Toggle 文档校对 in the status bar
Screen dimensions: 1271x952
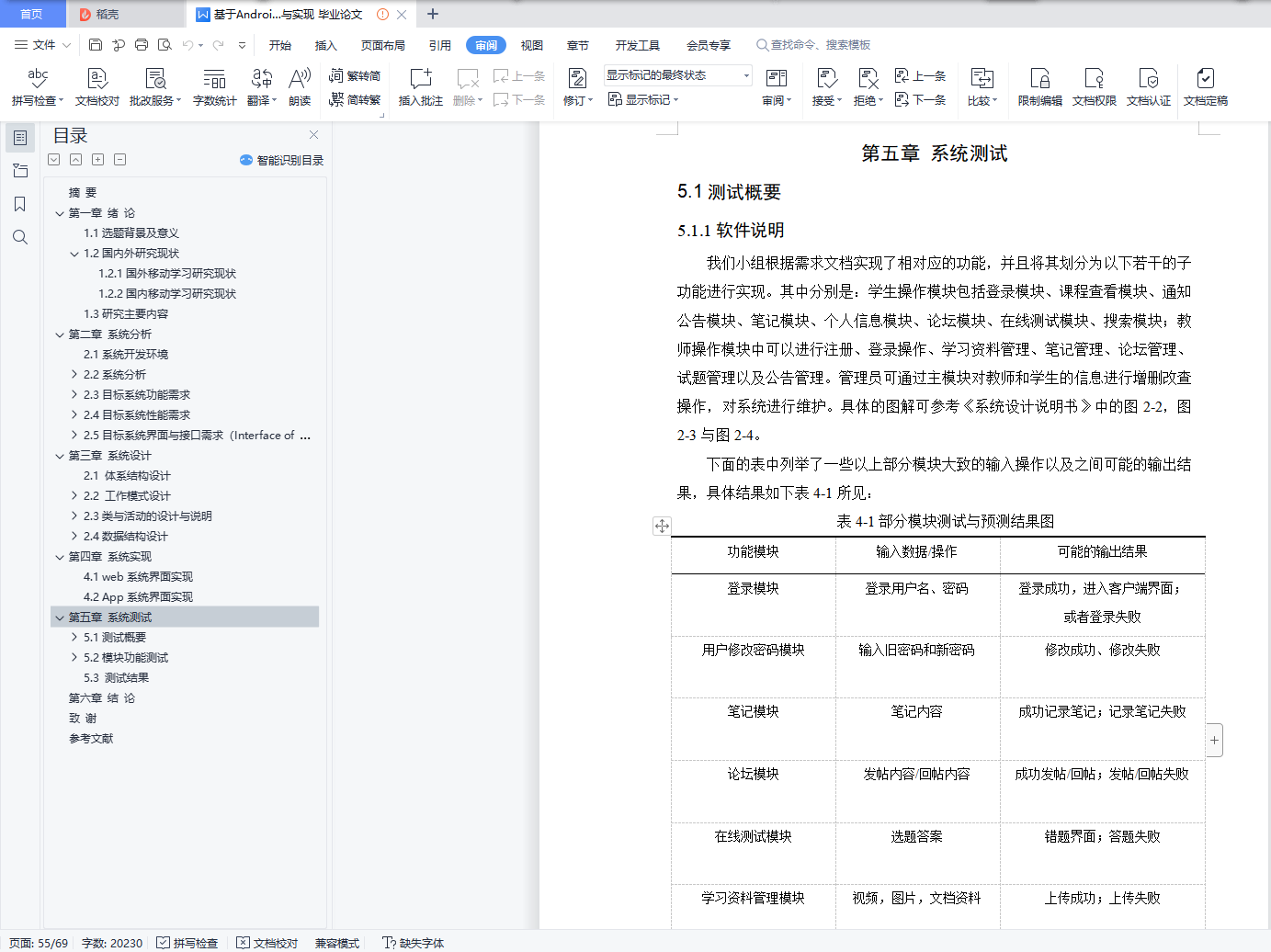tap(267, 943)
